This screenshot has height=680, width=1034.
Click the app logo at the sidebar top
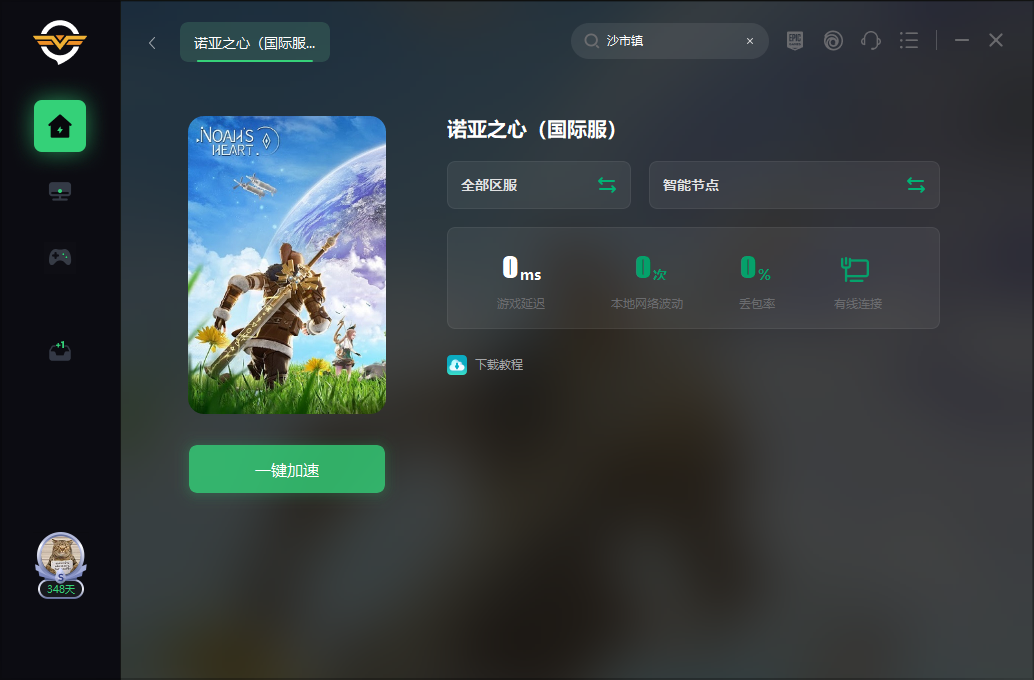point(60,42)
